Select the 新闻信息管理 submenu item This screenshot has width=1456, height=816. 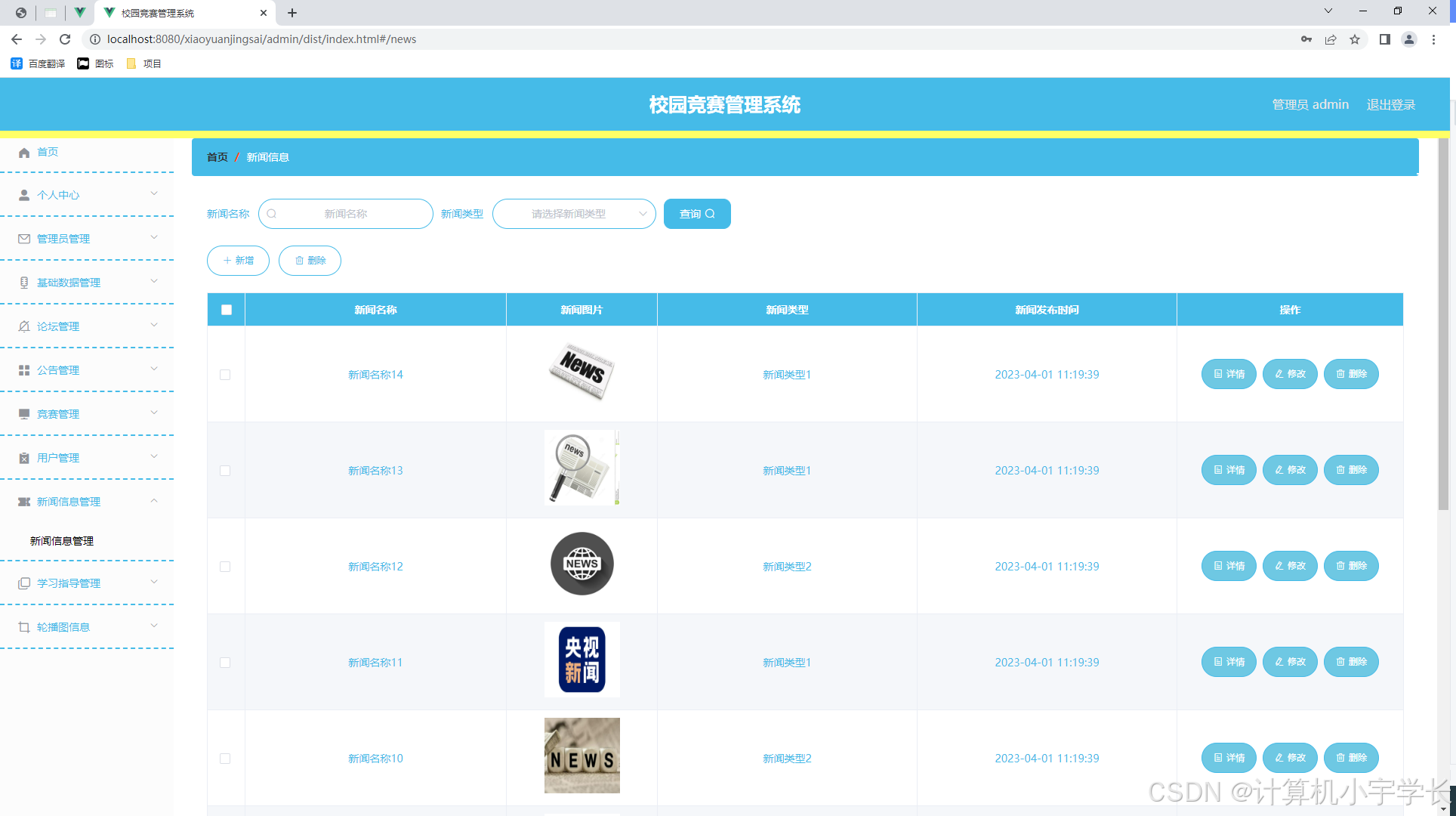pos(62,541)
